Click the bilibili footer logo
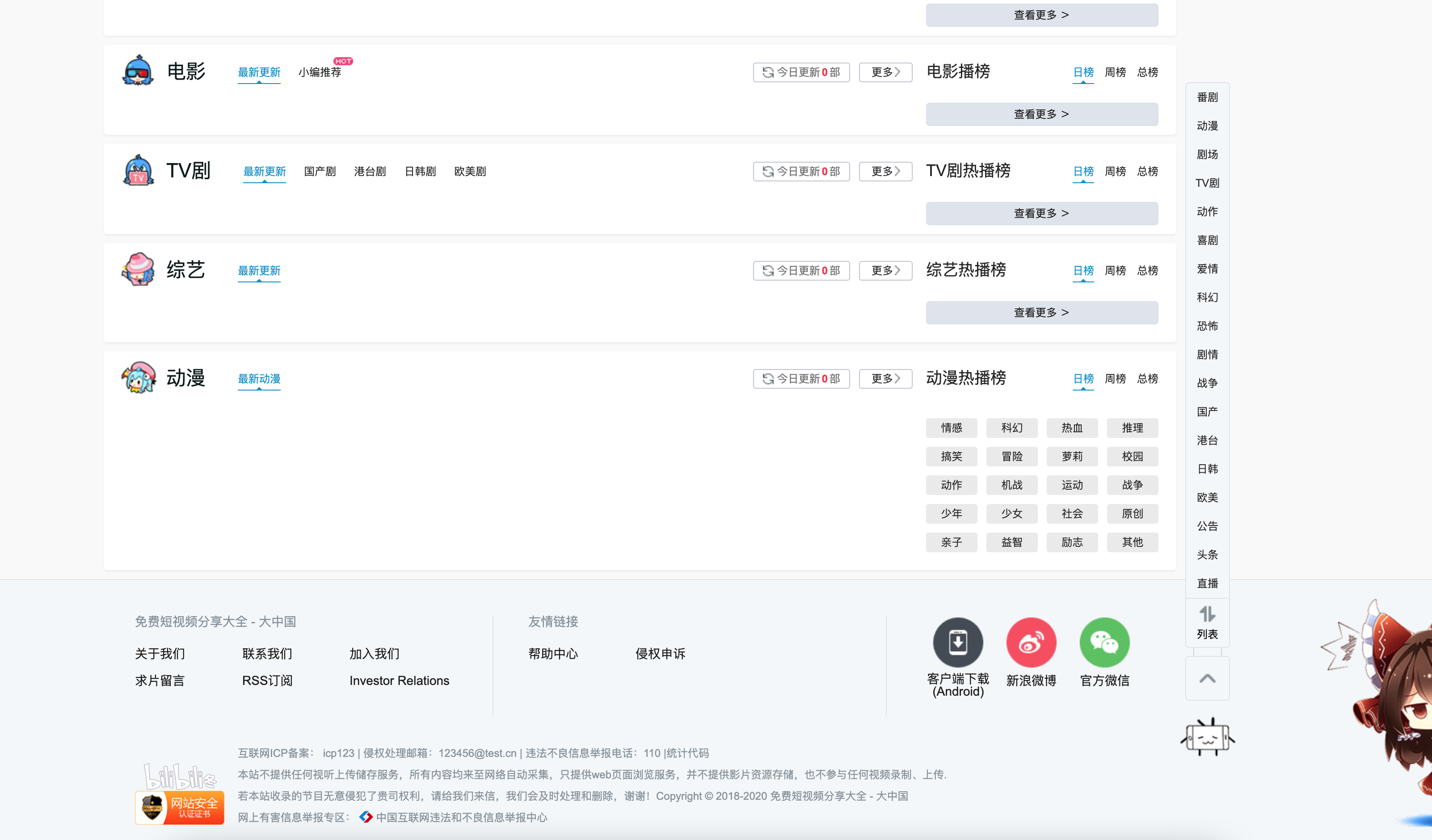 tap(180, 776)
